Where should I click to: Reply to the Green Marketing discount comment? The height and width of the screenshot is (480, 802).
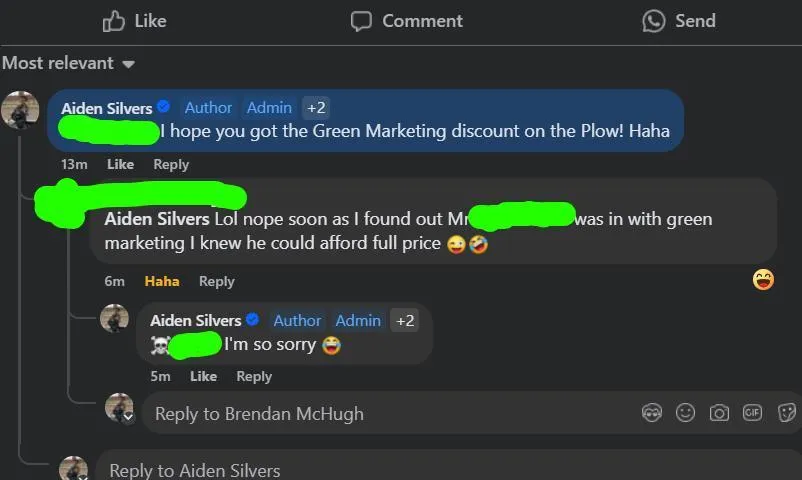tap(171, 164)
